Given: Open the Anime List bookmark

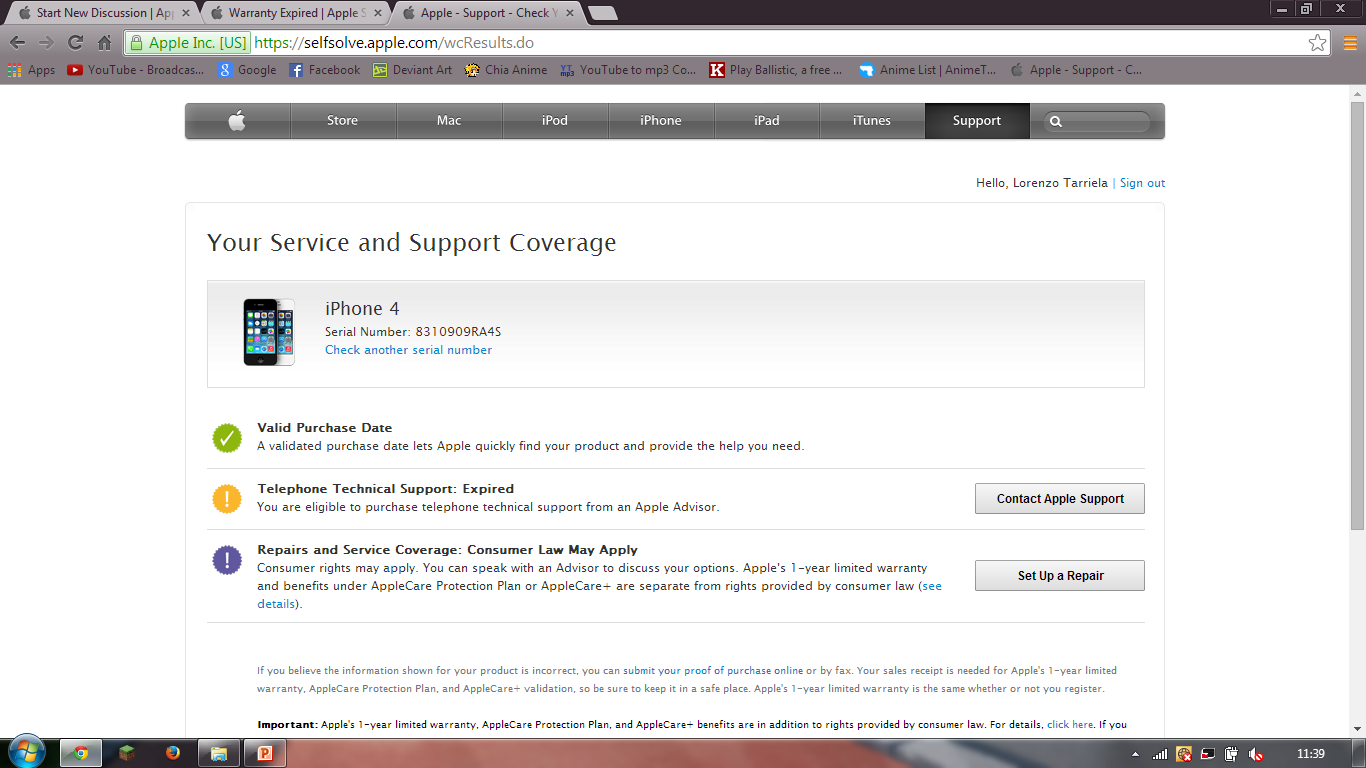Looking at the screenshot, I should (928, 70).
